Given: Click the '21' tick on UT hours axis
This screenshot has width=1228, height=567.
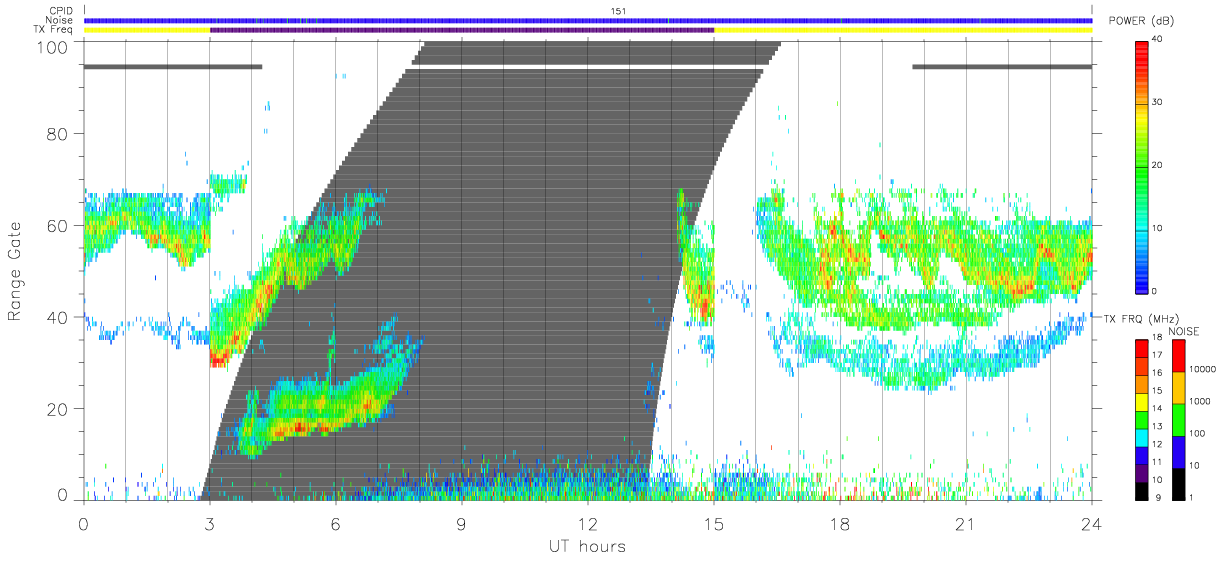Looking at the screenshot, I should (x=966, y=523).
